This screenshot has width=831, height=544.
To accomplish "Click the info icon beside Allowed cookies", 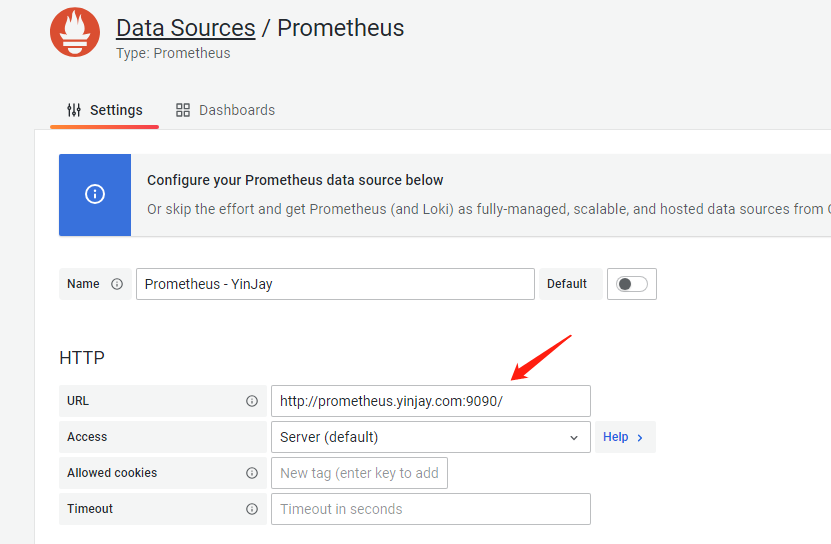I will [252, 473].
